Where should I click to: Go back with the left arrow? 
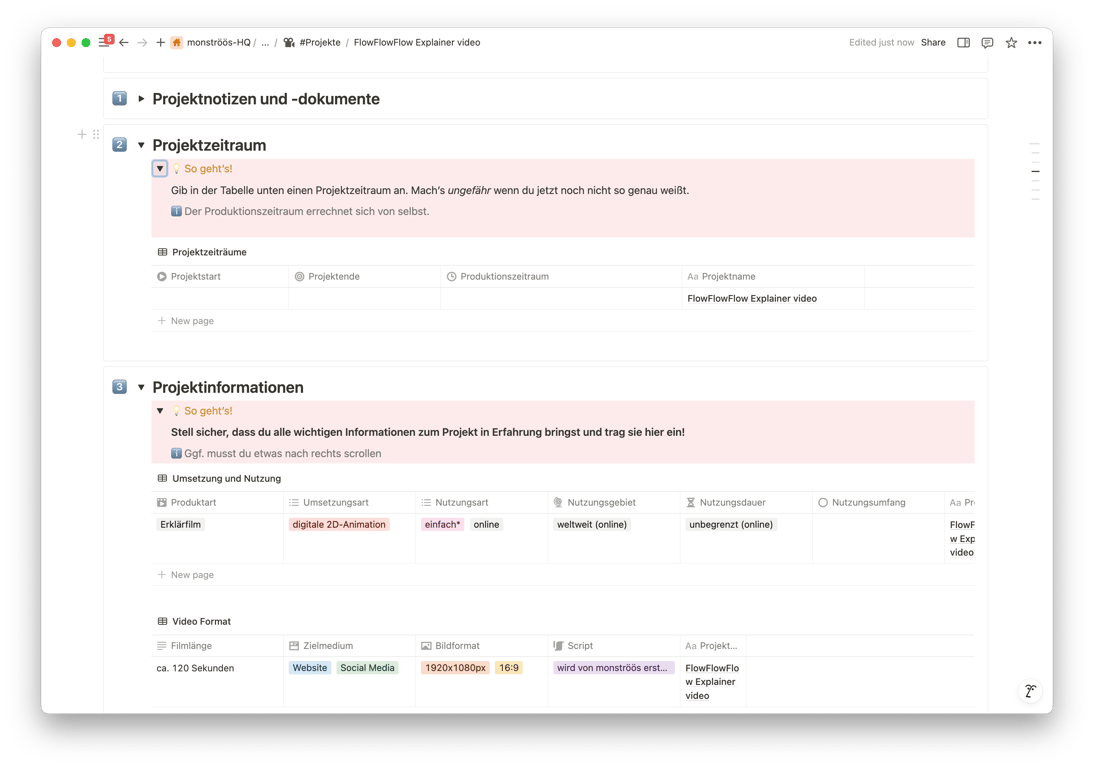pyautogui.click(x=124, y=43)
